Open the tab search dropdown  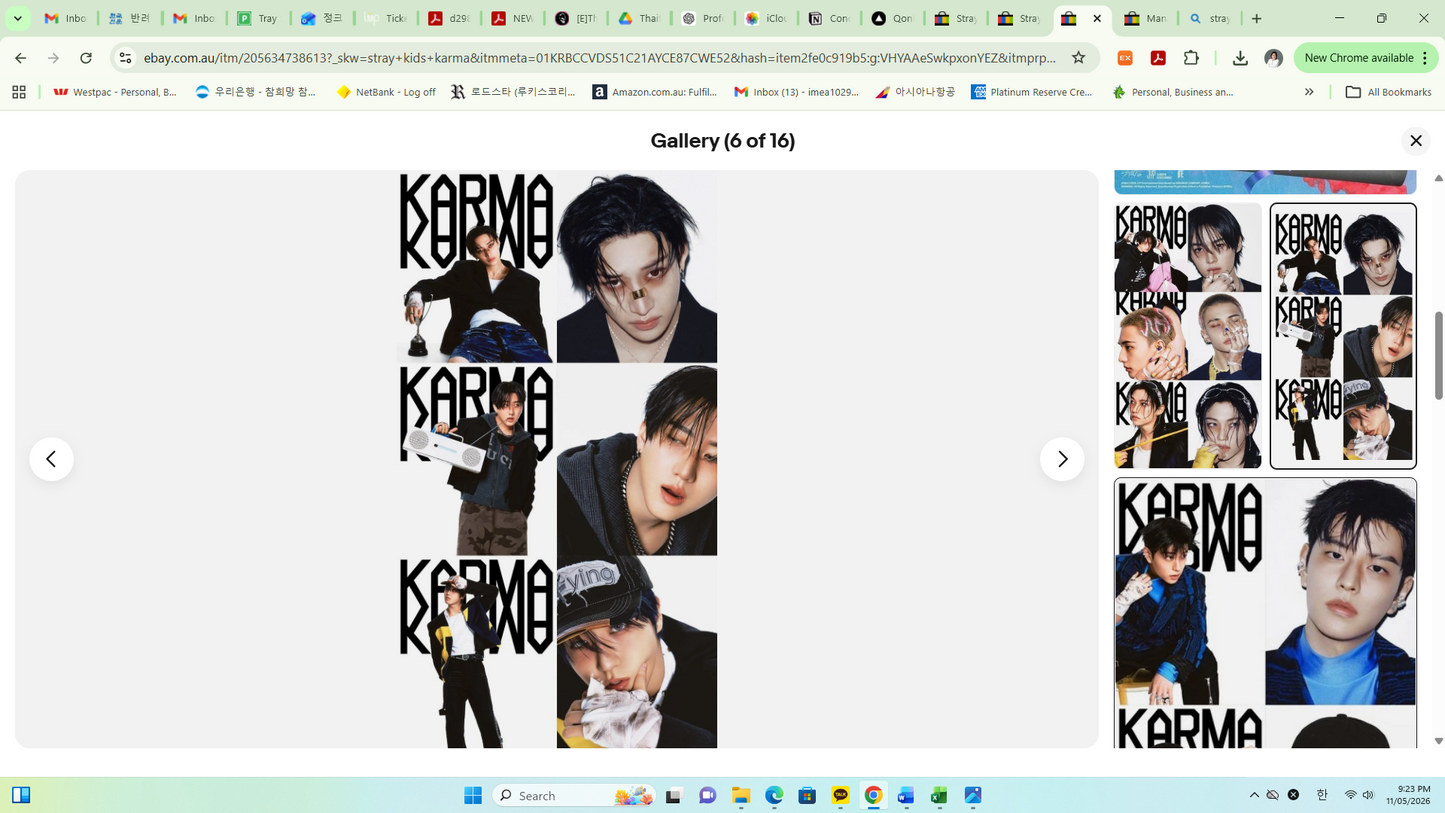pos(17,18)
